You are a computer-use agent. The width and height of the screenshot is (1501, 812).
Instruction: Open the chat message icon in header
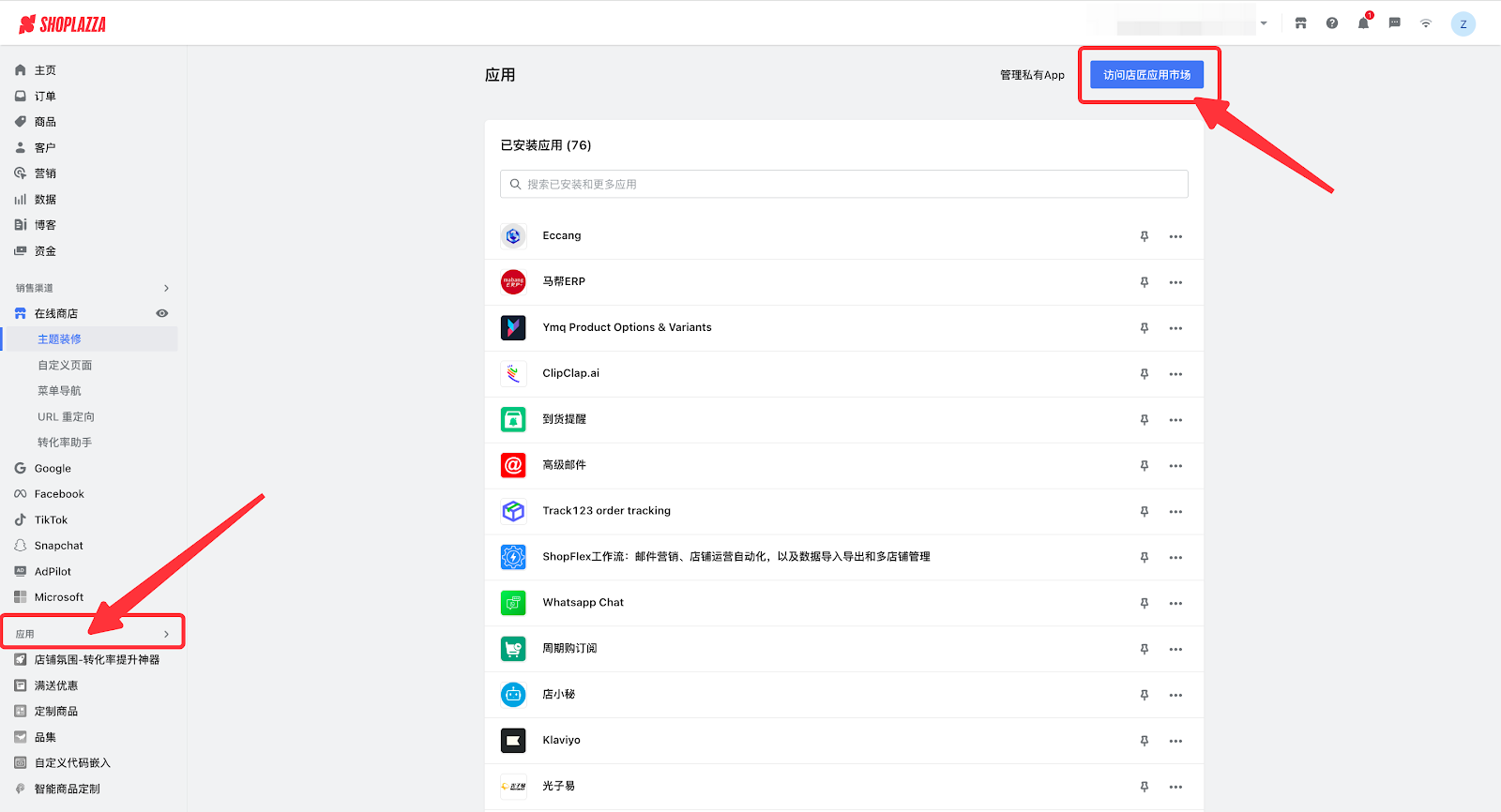click(x=1395, y=23)
